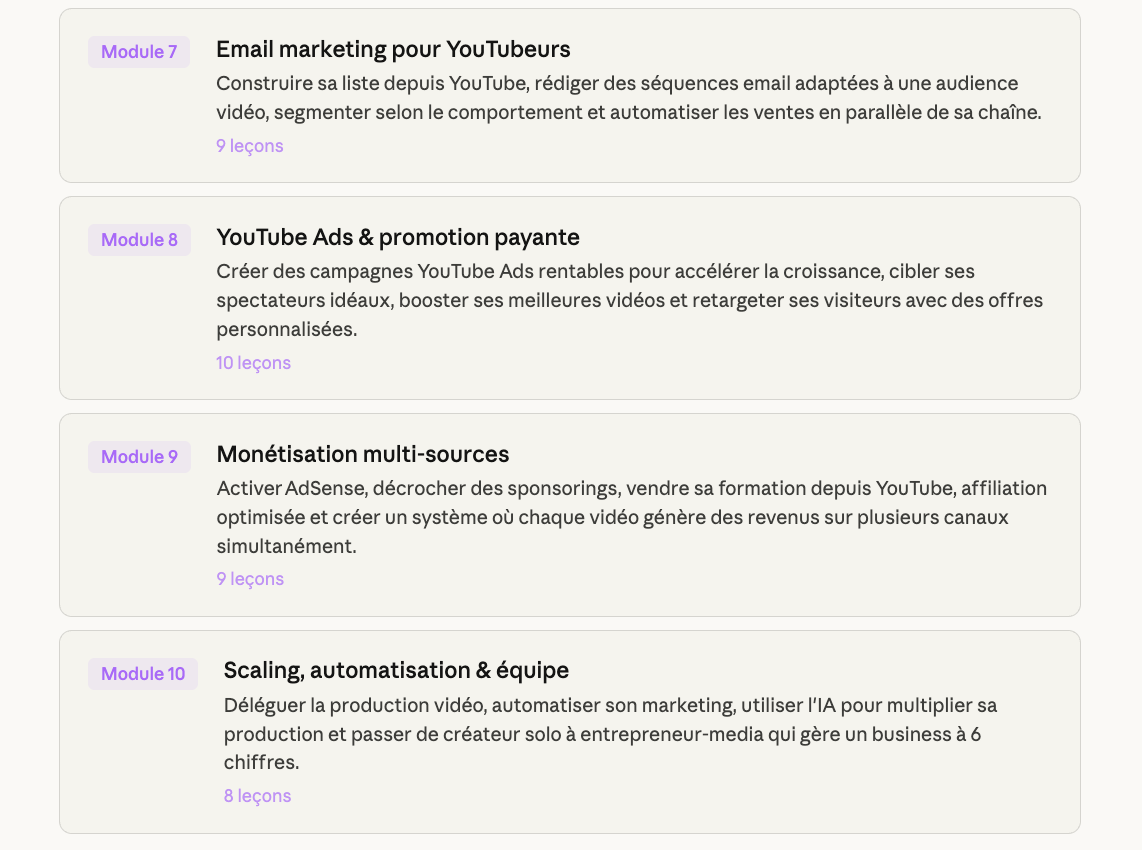
Task: Expand the Module 7 card
Action: point(1000,150)
